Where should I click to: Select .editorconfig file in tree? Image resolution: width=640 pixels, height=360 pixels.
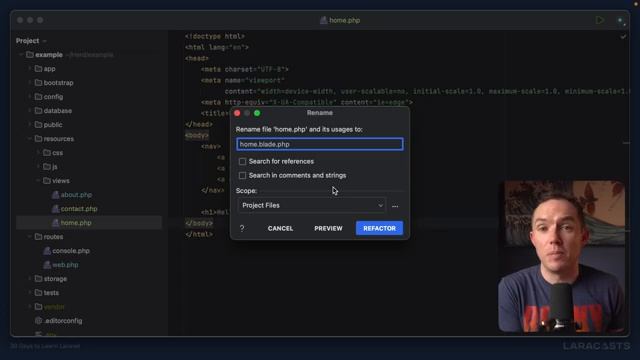click(x=63, y=321)
